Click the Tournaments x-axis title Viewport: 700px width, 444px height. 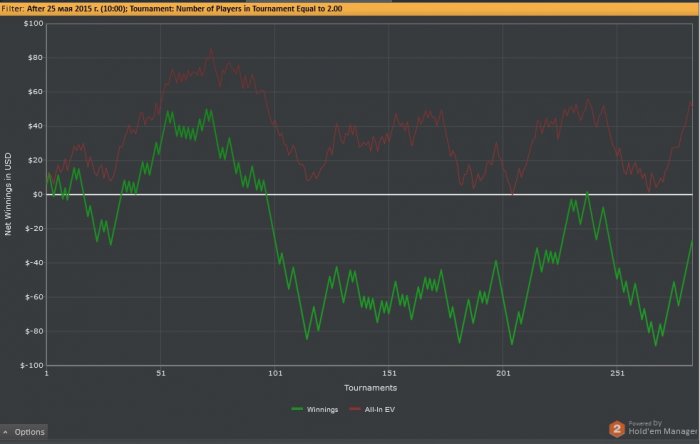(x=370, y=387)
